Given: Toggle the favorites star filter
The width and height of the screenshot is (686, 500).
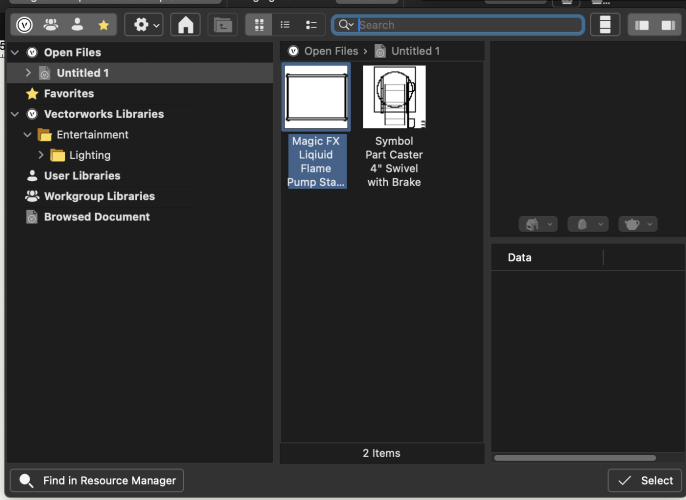Looking at the screenshot, I should (103, 24).
